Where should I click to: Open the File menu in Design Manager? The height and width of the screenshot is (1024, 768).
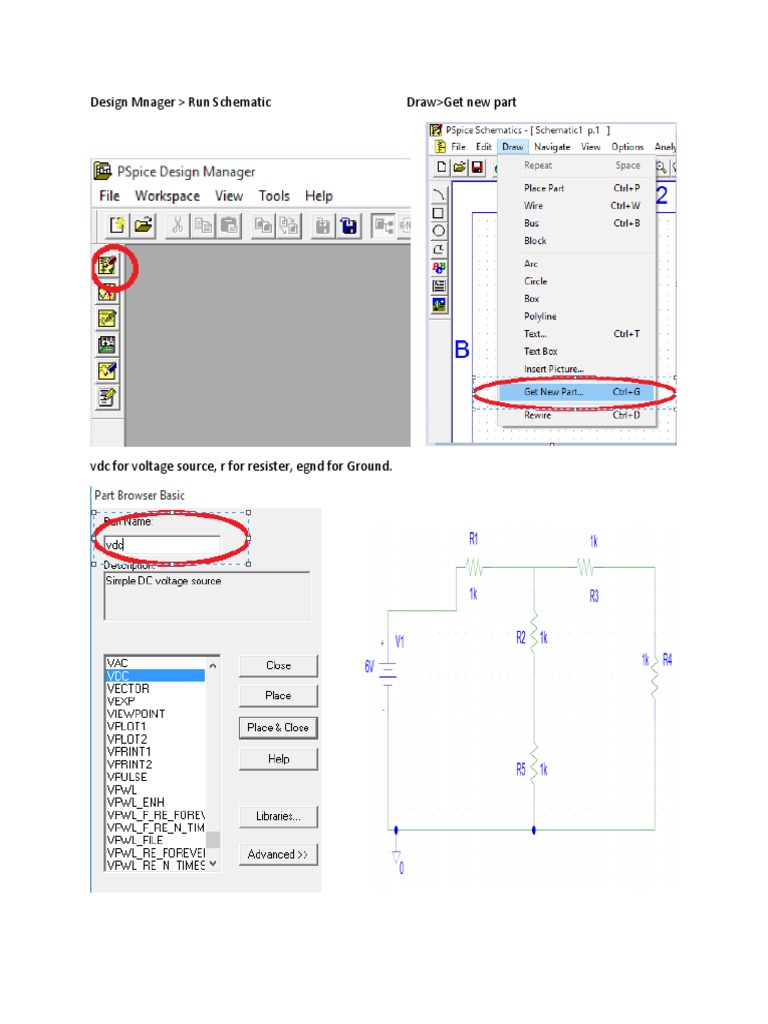109,196
